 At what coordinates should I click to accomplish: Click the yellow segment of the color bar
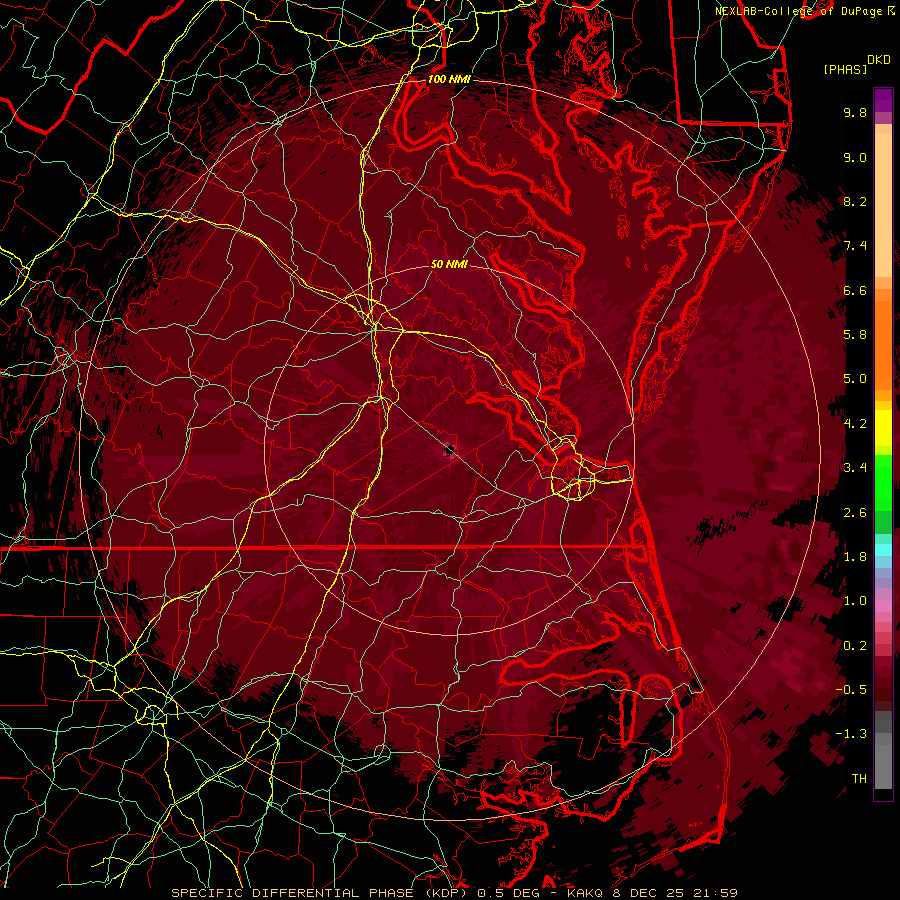coord(883,428)
